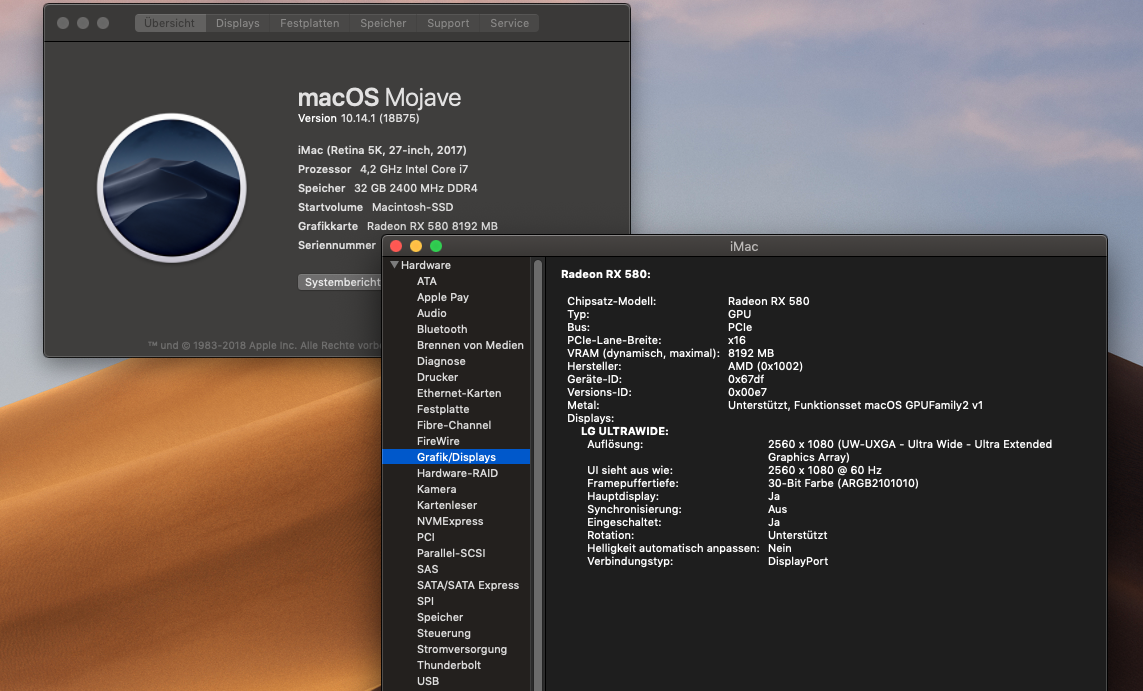Select the Speicher tab in toolbar

pos(383,23)
